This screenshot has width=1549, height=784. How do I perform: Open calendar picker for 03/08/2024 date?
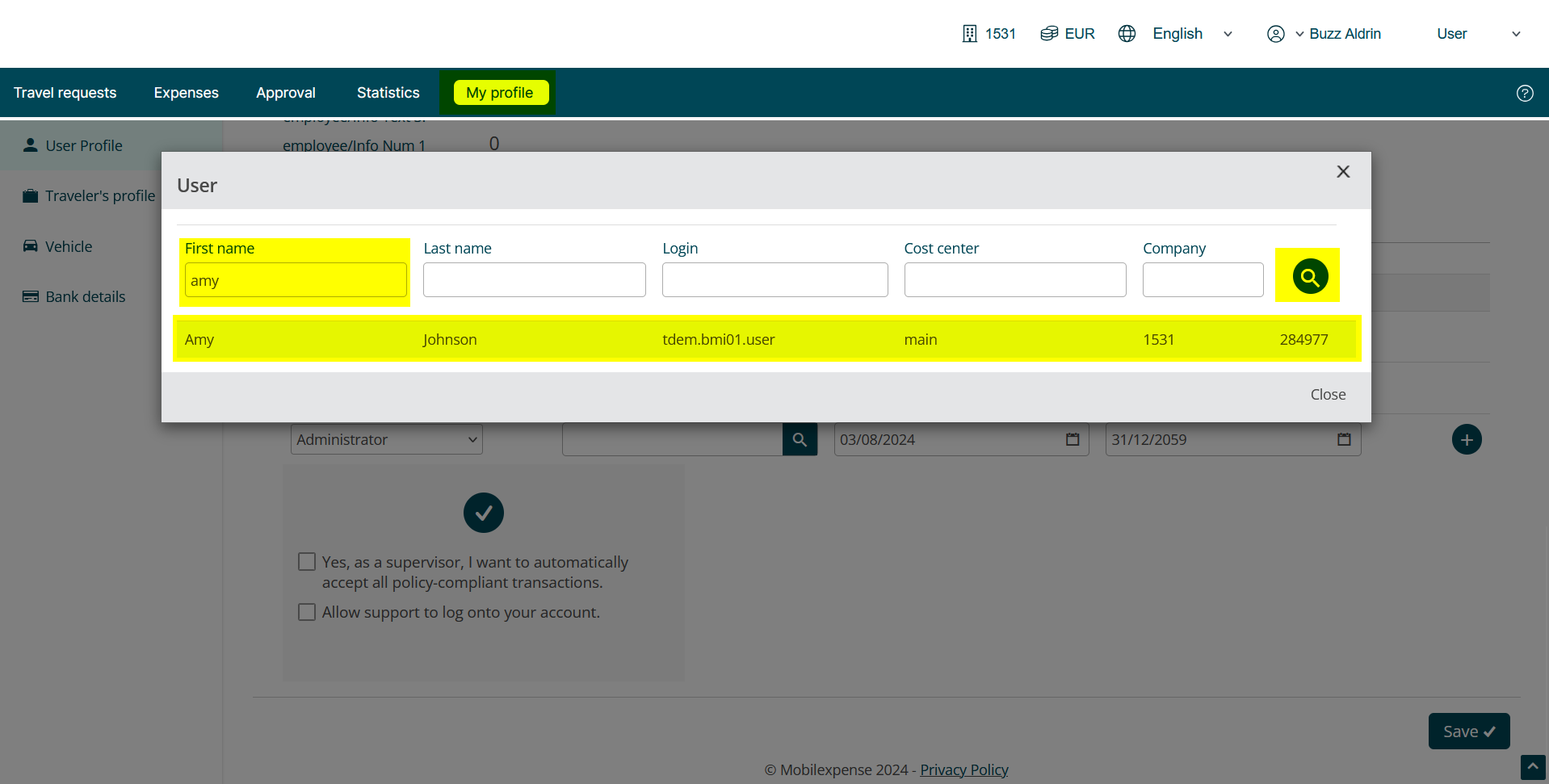coord(1072,439)
